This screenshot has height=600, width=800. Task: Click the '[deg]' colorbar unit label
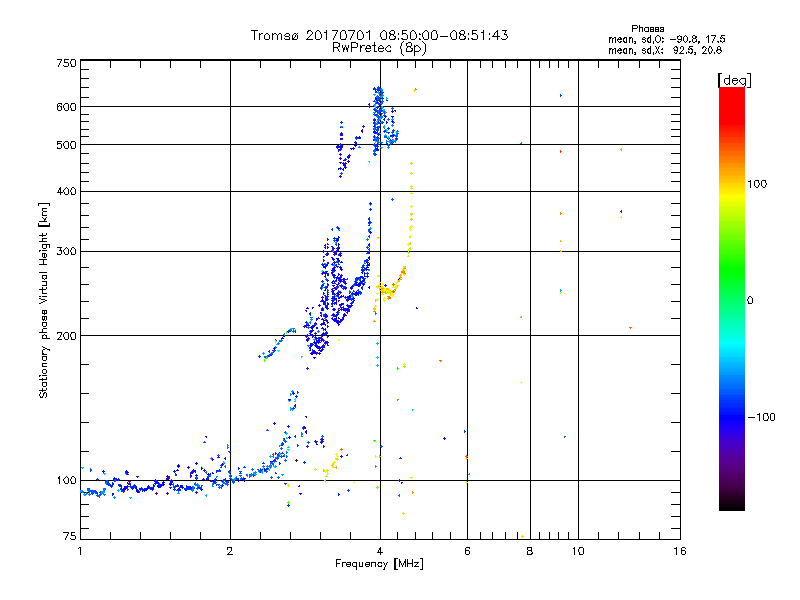click(x=734, y=80)
